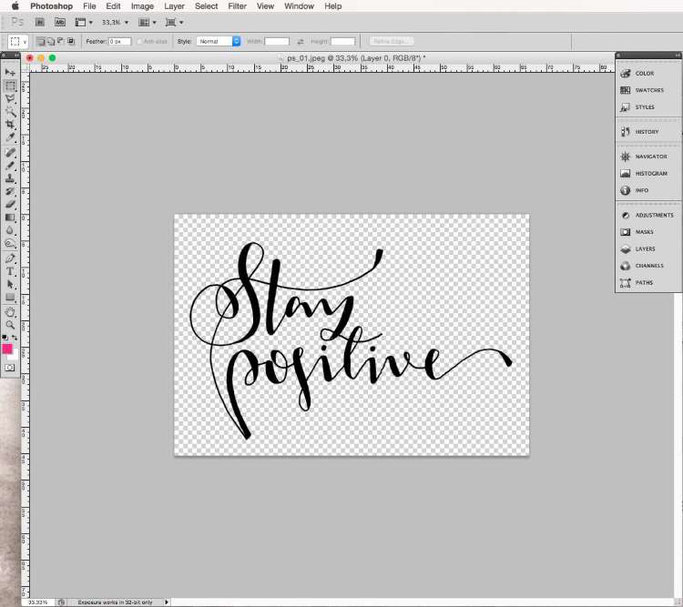This screenshot has height=607, width=683.
Task: Open the File menu
Action: point(89,6)
